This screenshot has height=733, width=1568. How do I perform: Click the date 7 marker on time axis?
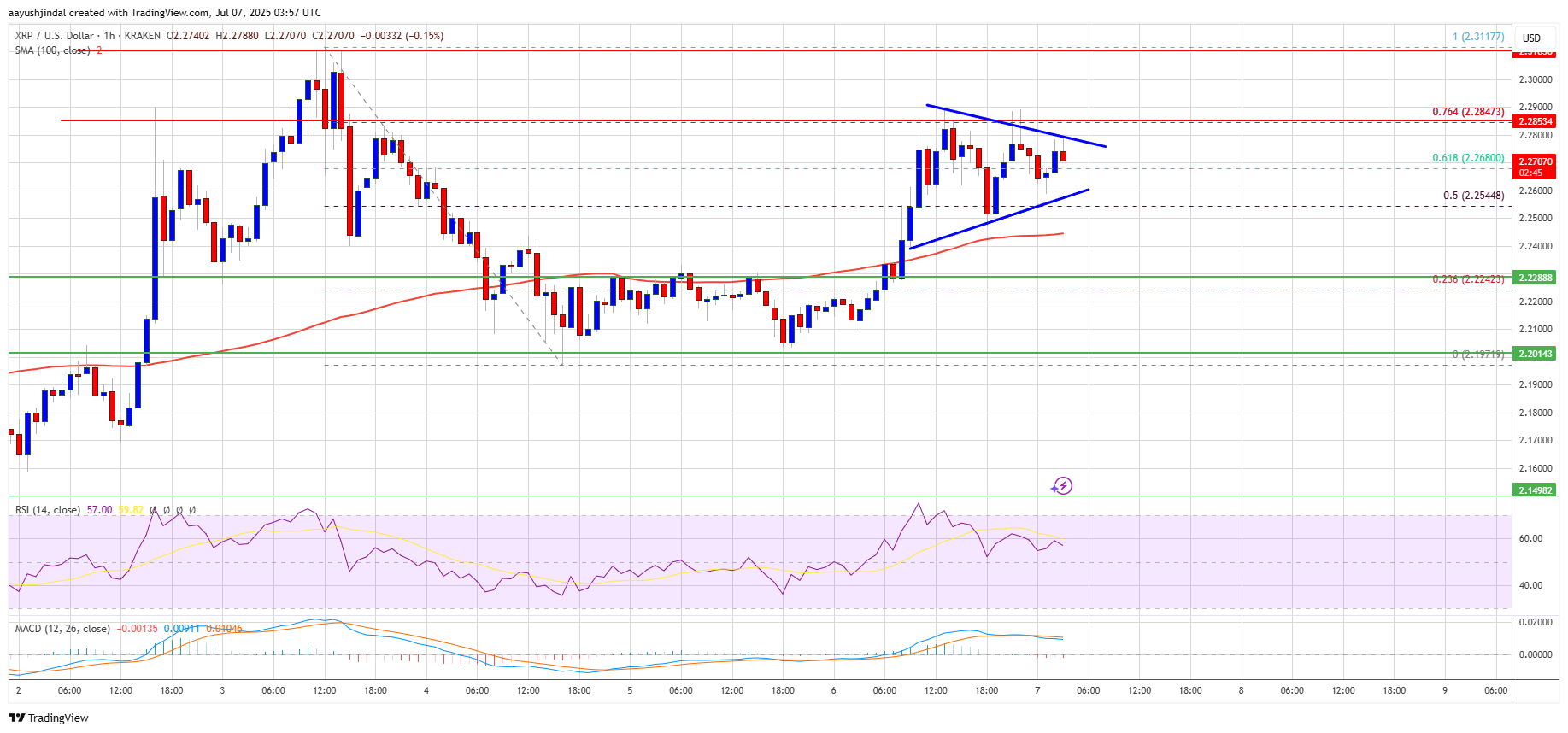coord(1037,690)
